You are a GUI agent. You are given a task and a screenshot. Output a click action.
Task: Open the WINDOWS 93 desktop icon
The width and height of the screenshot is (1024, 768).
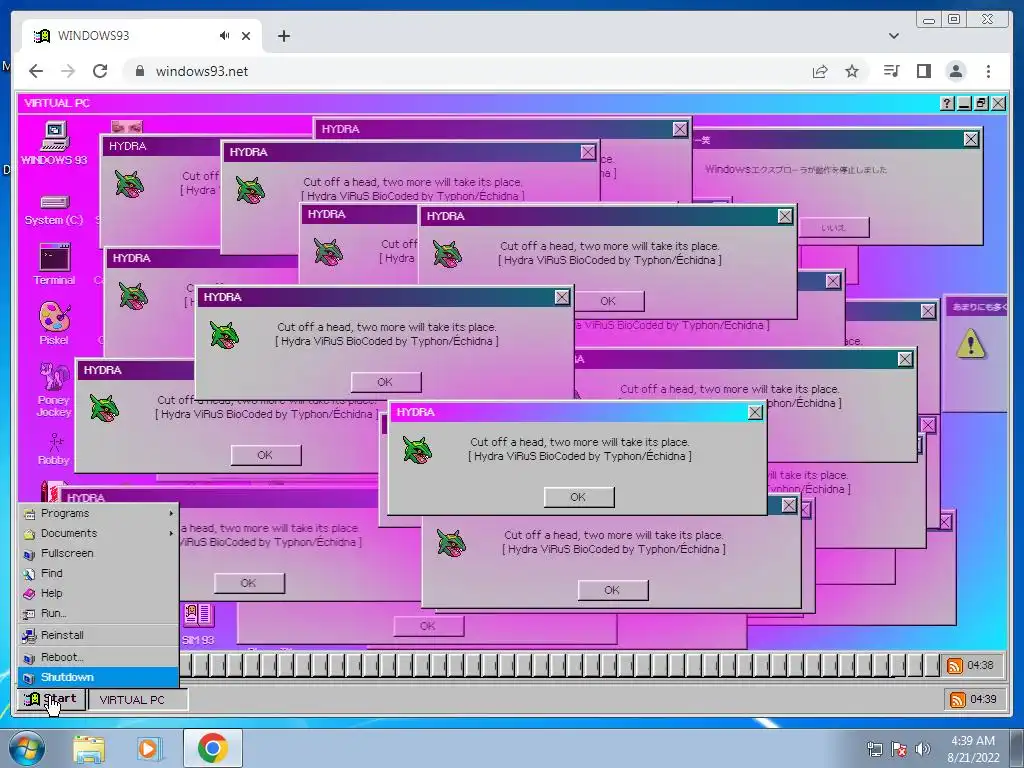coord(54,143)
